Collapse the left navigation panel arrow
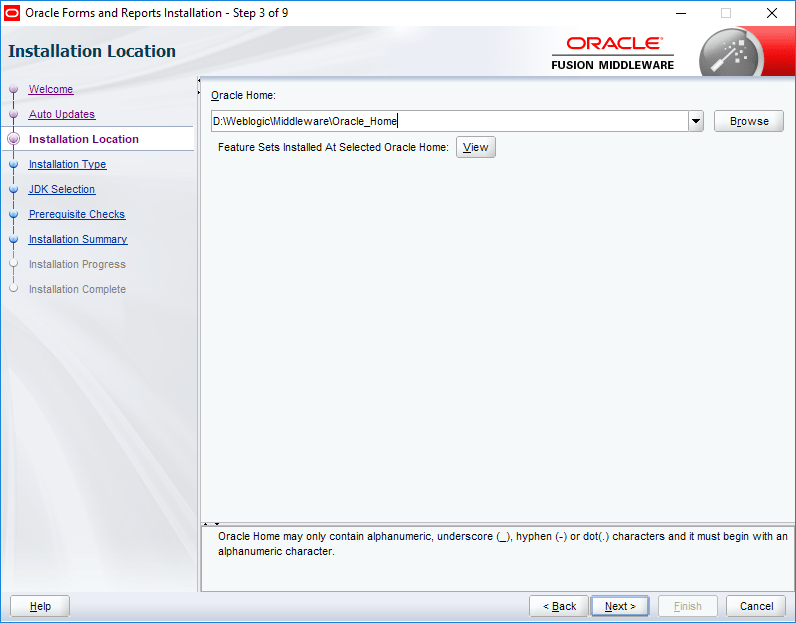Screen dimensions: 796x623 click(199, 81)
